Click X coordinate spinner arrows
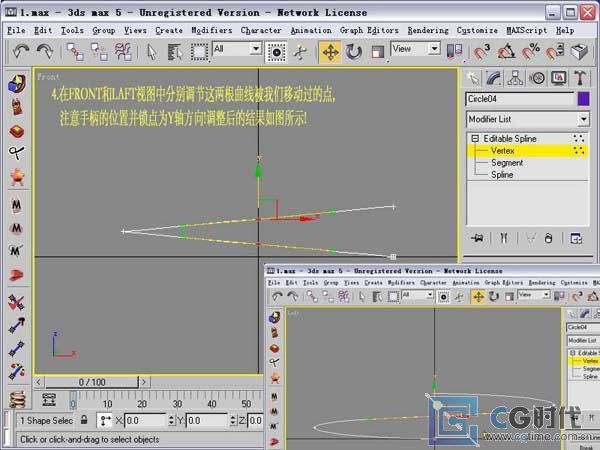Viewport: 600px width, 450px height. 171,421
